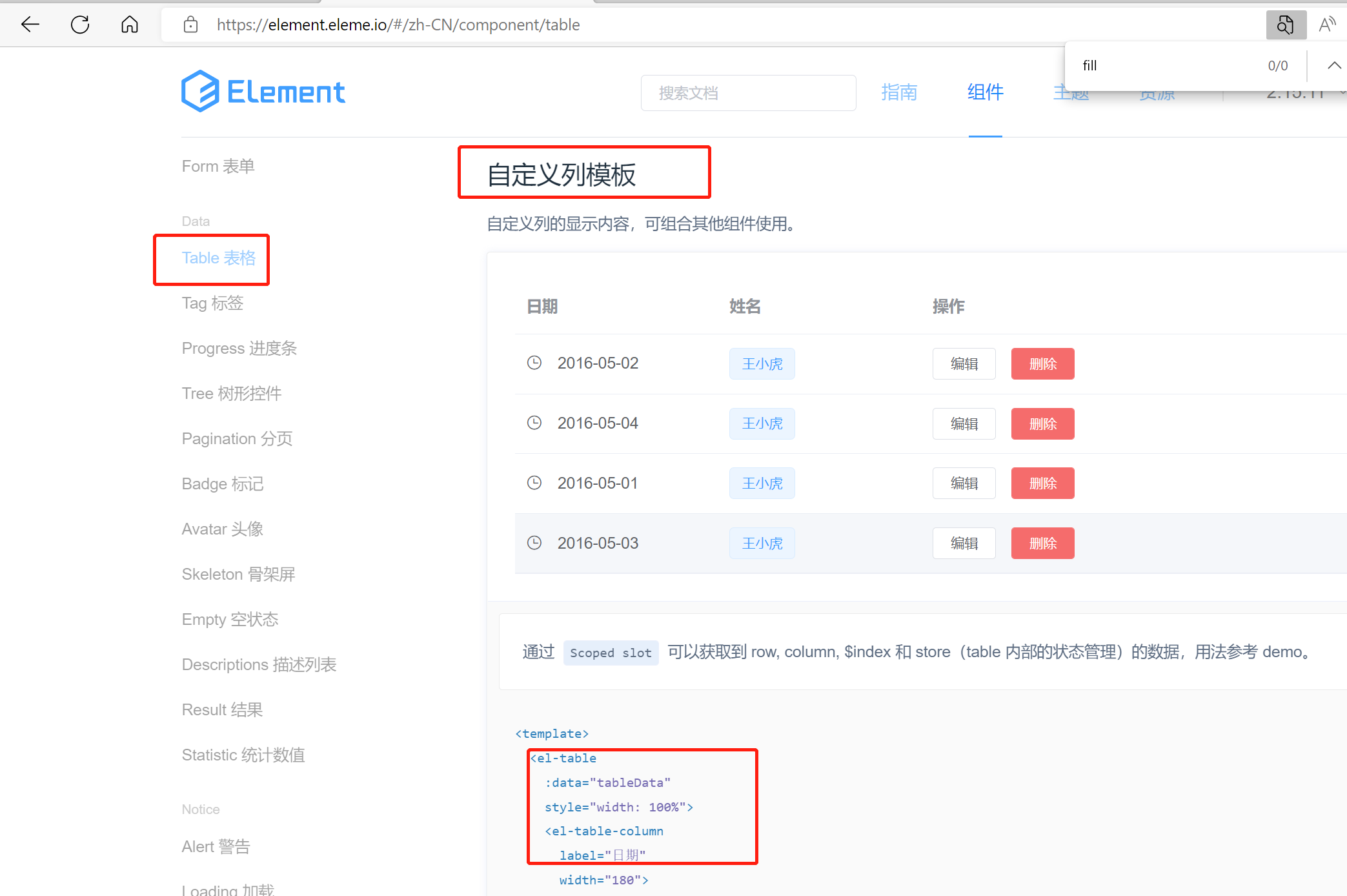Click the read aloud icon

1327,25
